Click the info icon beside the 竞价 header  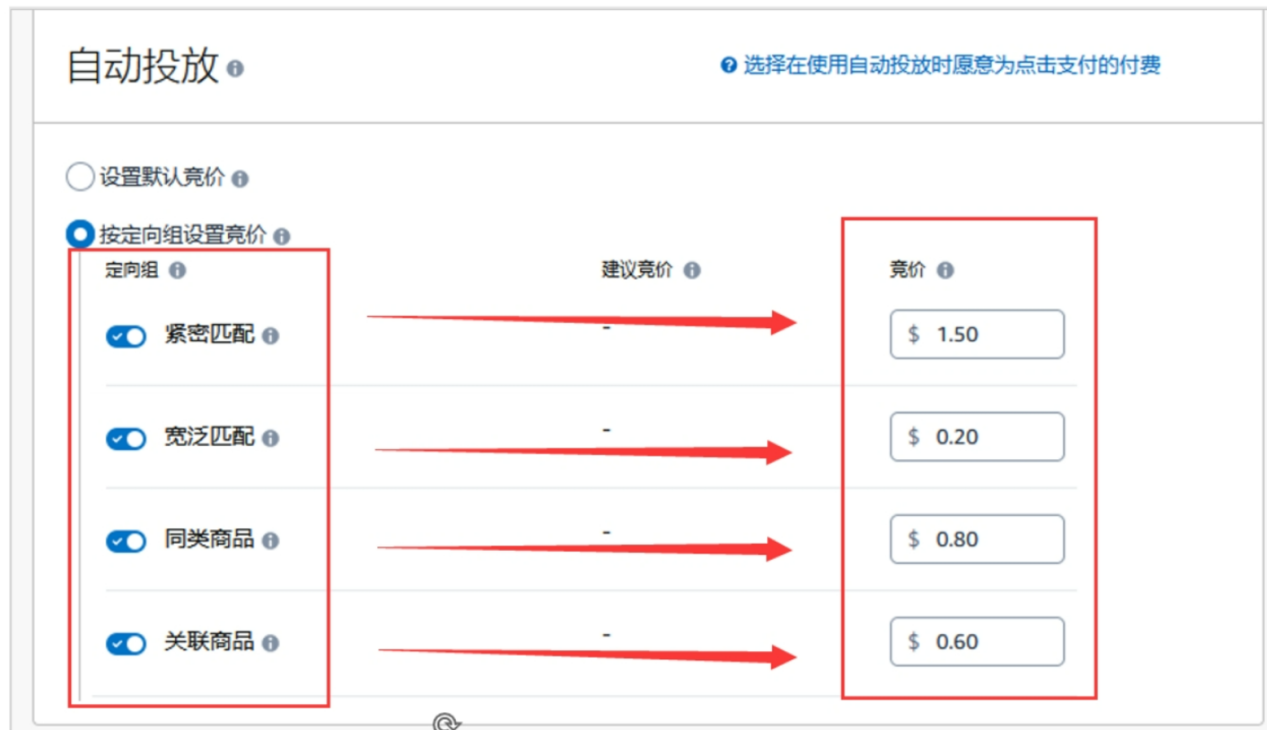(945, 270)
